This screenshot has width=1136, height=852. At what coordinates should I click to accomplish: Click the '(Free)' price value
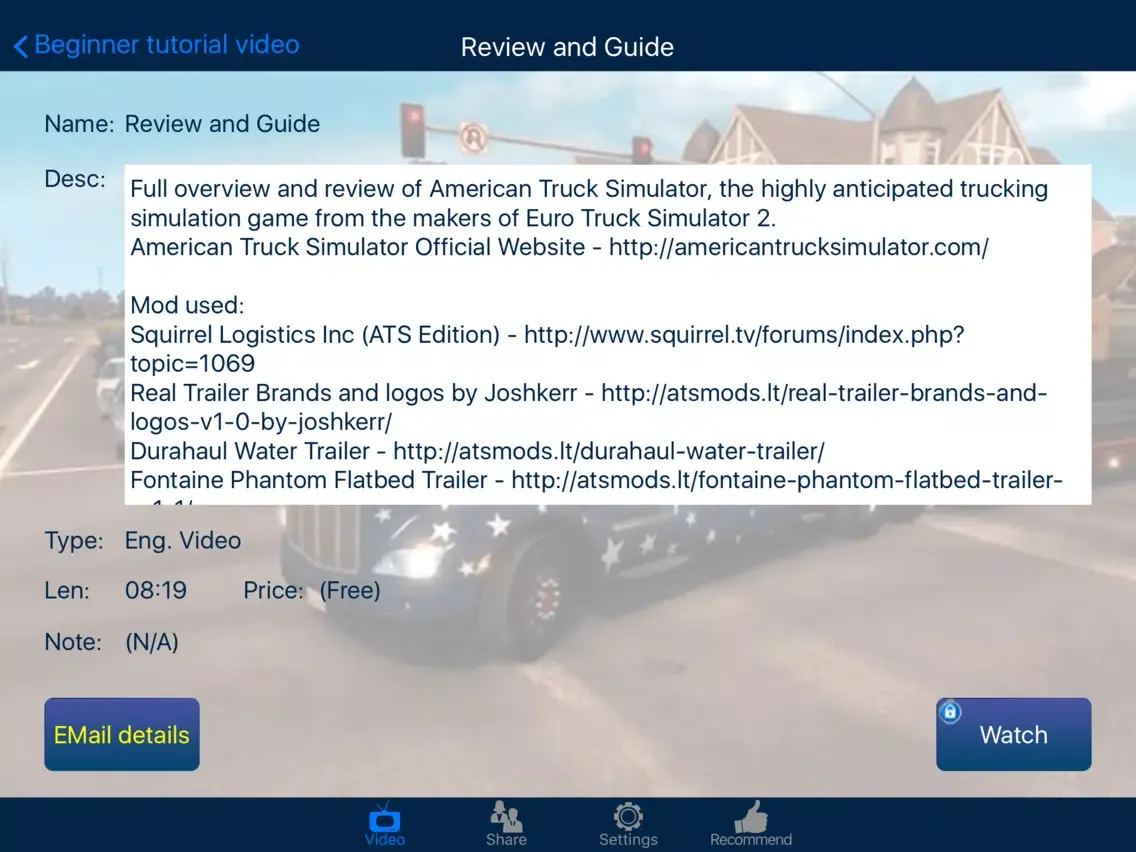[350, 590]
